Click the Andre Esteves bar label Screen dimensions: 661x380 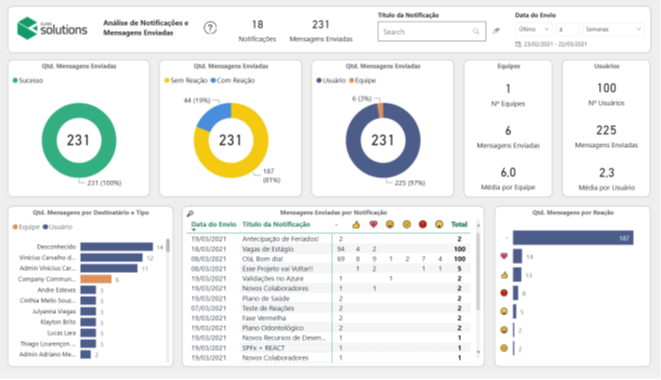click(x=56, y=290)
